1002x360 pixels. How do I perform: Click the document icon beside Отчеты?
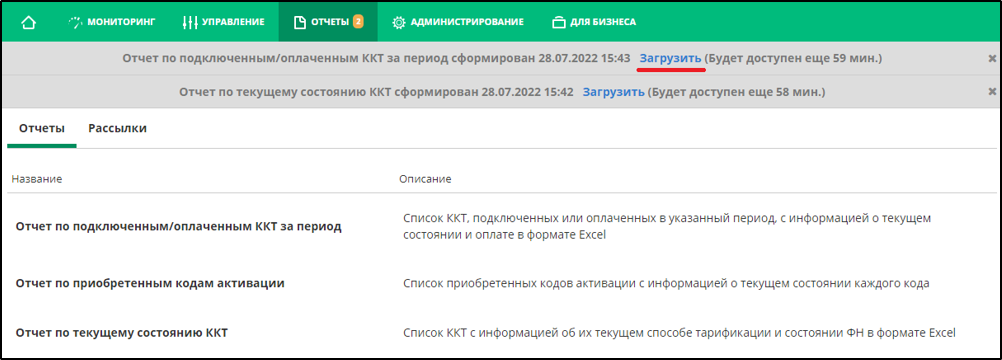299,22
